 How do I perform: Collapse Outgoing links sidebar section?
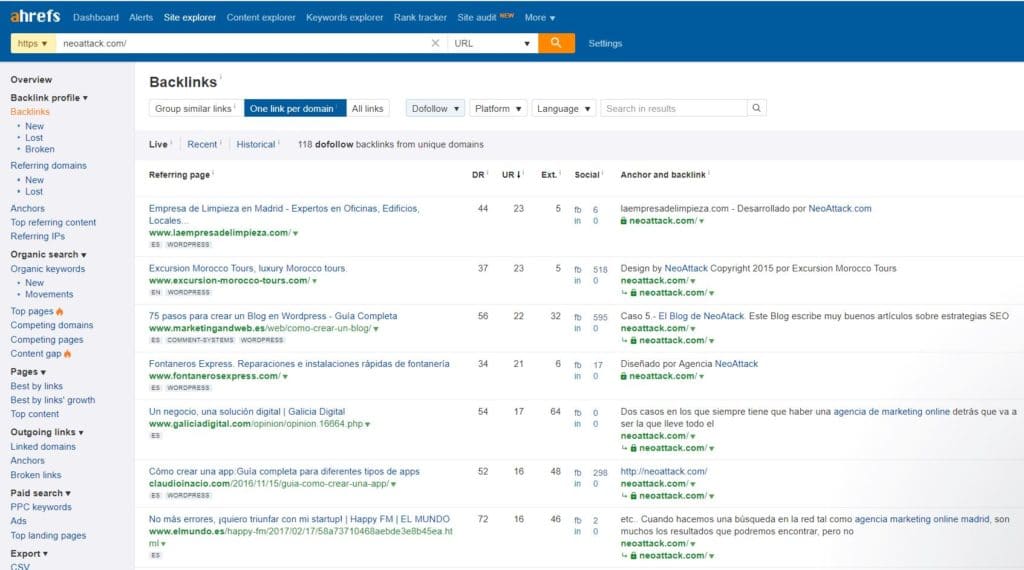click(47, 432)
